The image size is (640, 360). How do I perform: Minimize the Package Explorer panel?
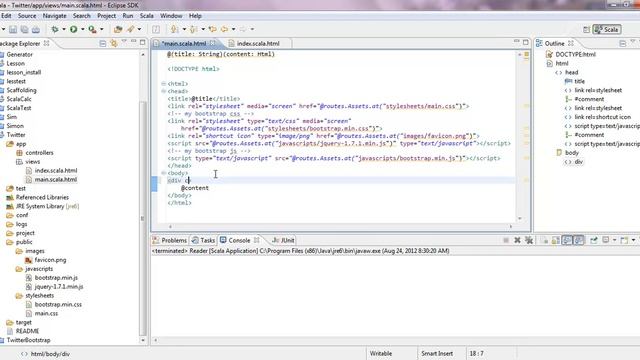point(133,42)
